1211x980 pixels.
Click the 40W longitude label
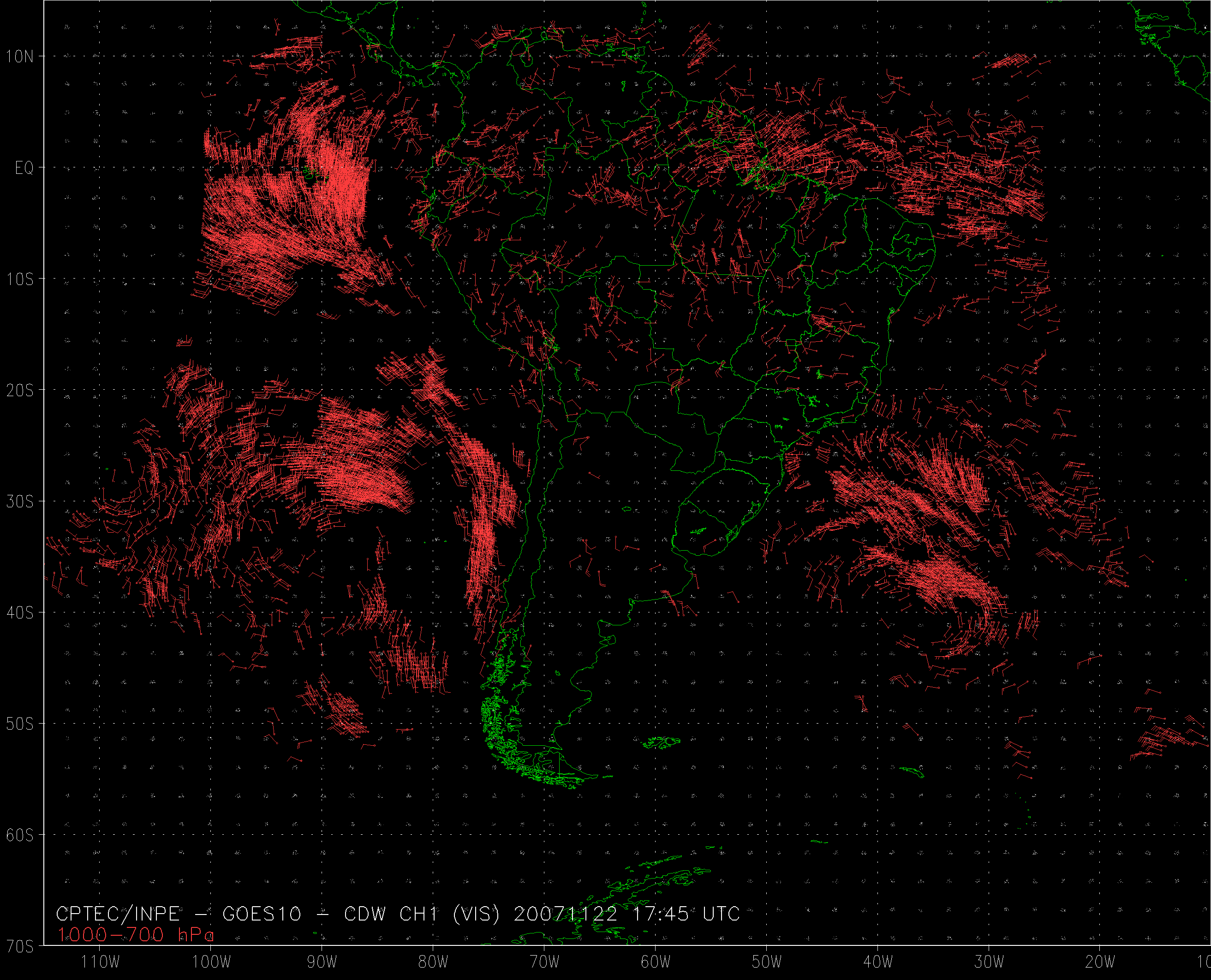(878, 962)
